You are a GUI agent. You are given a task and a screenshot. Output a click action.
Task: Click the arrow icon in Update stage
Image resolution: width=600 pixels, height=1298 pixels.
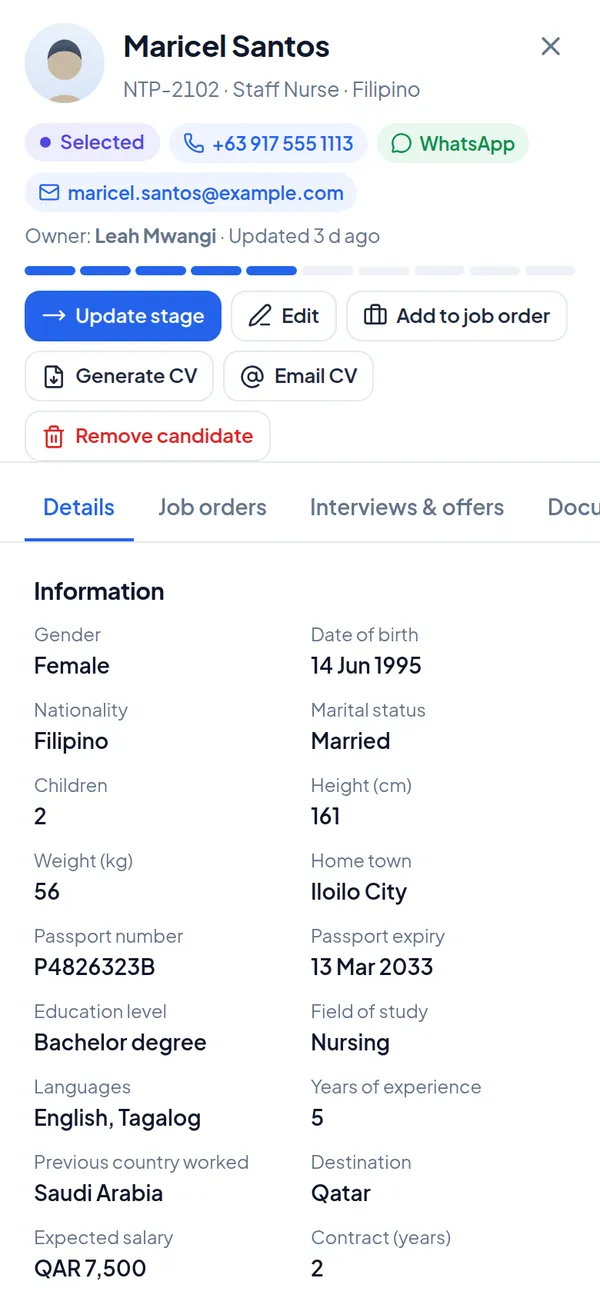54,316
